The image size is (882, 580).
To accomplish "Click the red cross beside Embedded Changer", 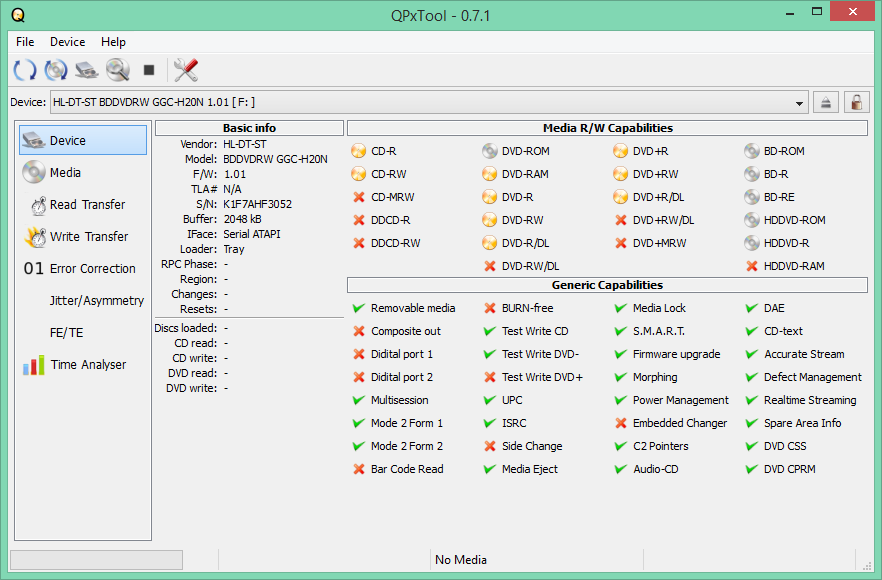I will (620, 422).
